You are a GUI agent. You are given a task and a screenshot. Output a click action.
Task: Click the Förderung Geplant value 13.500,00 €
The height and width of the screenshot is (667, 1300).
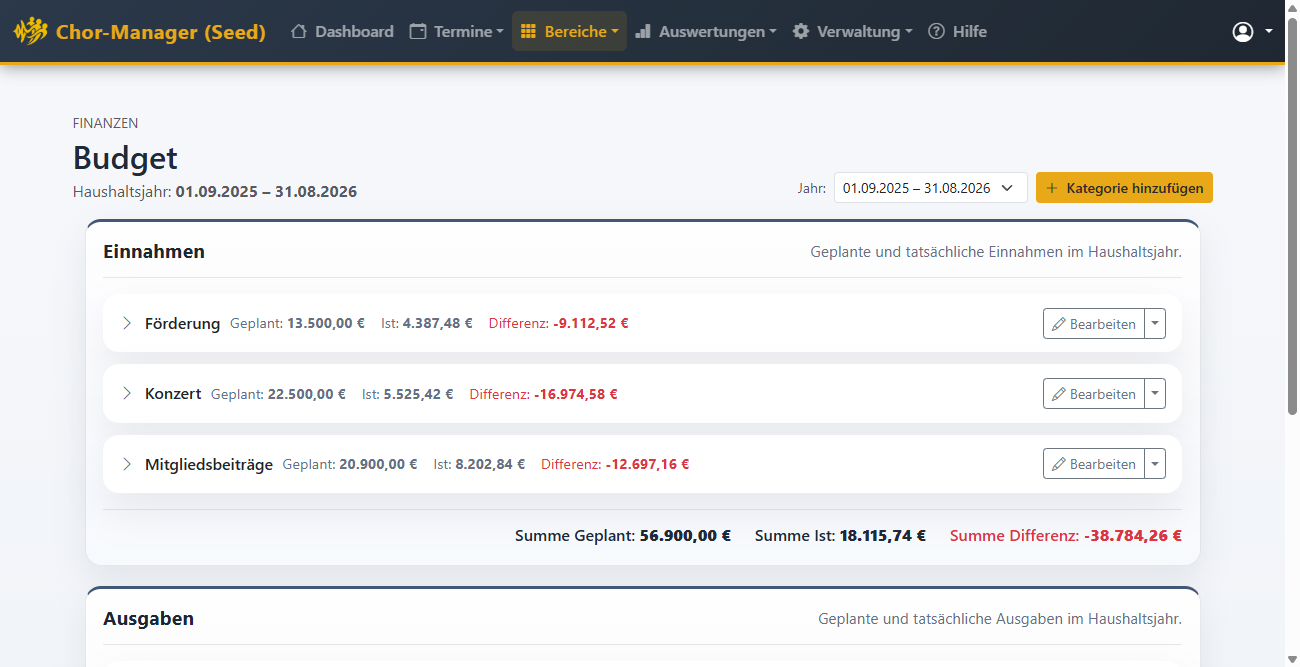click(326, 323)
